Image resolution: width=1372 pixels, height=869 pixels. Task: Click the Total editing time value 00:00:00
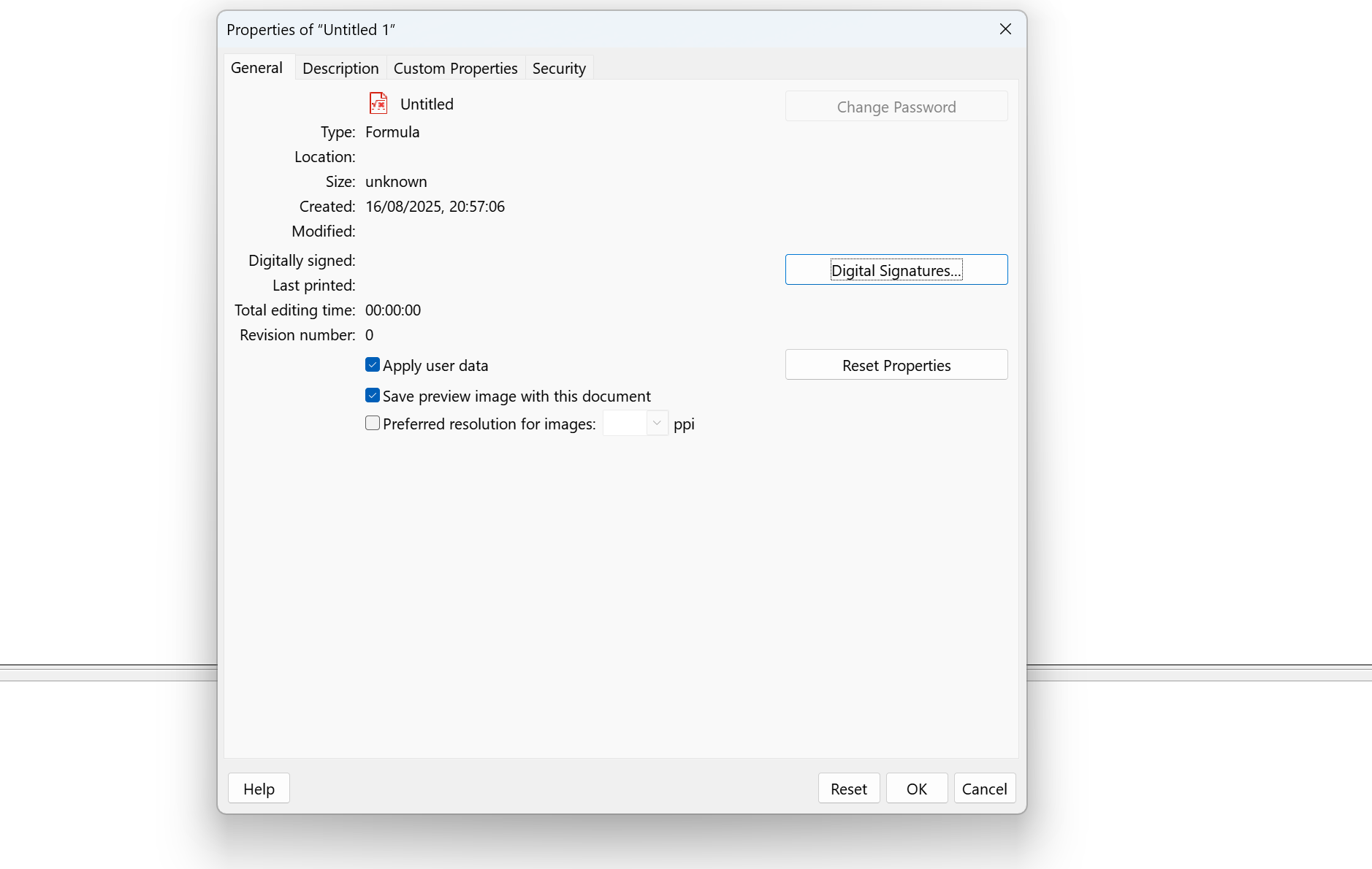click(x=393, y=310)
